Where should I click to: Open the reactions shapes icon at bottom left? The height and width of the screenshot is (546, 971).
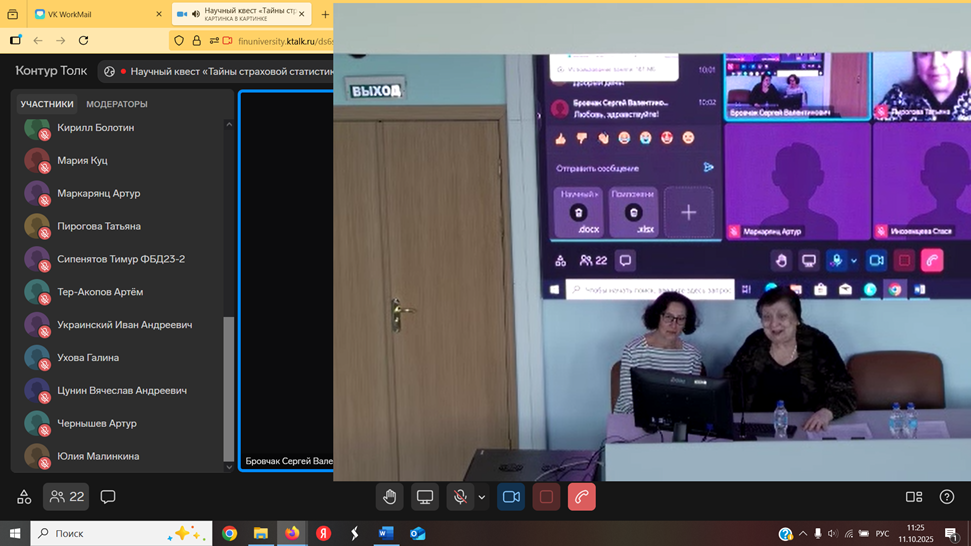tap(24, 497)
